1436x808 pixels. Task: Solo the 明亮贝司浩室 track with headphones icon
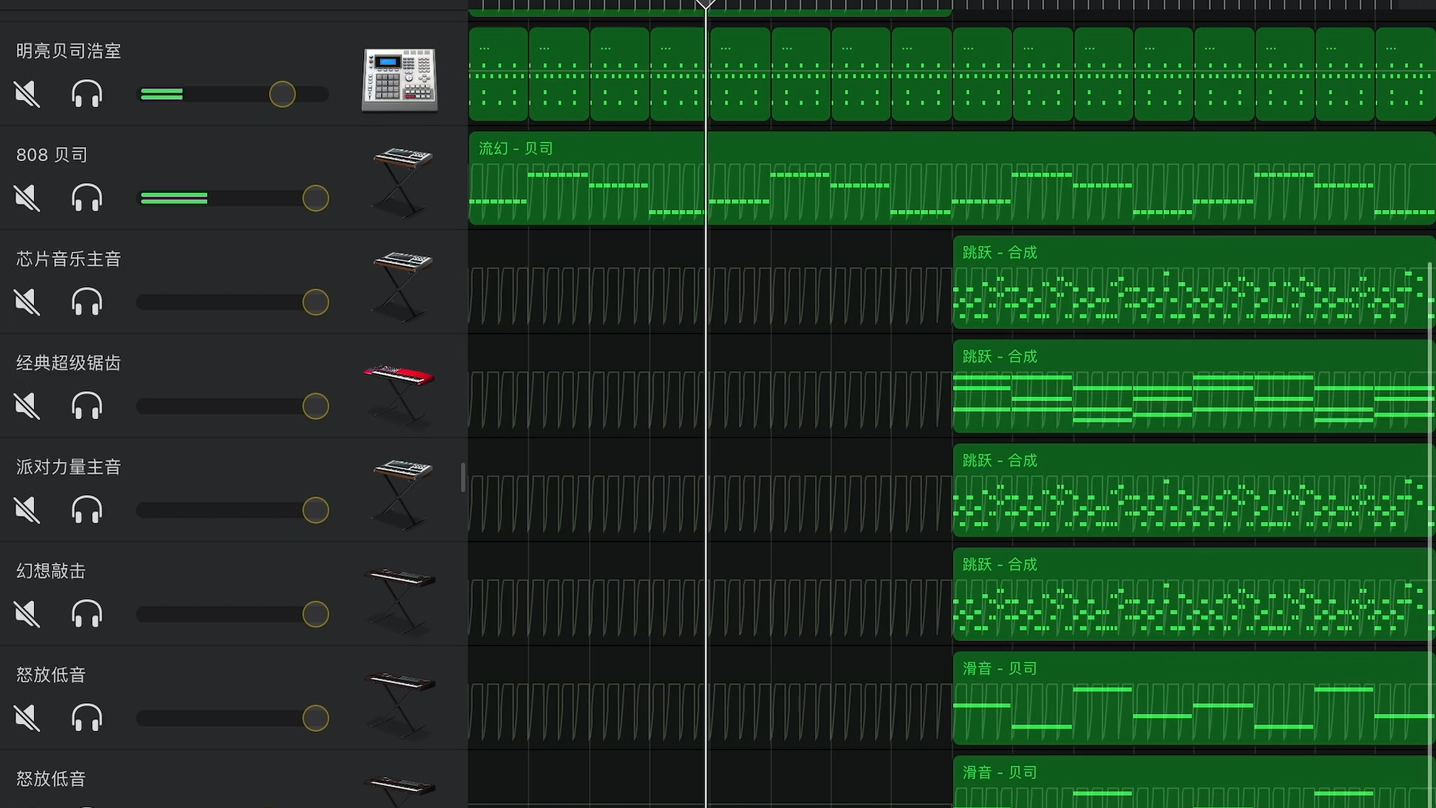tap(87, 94)
